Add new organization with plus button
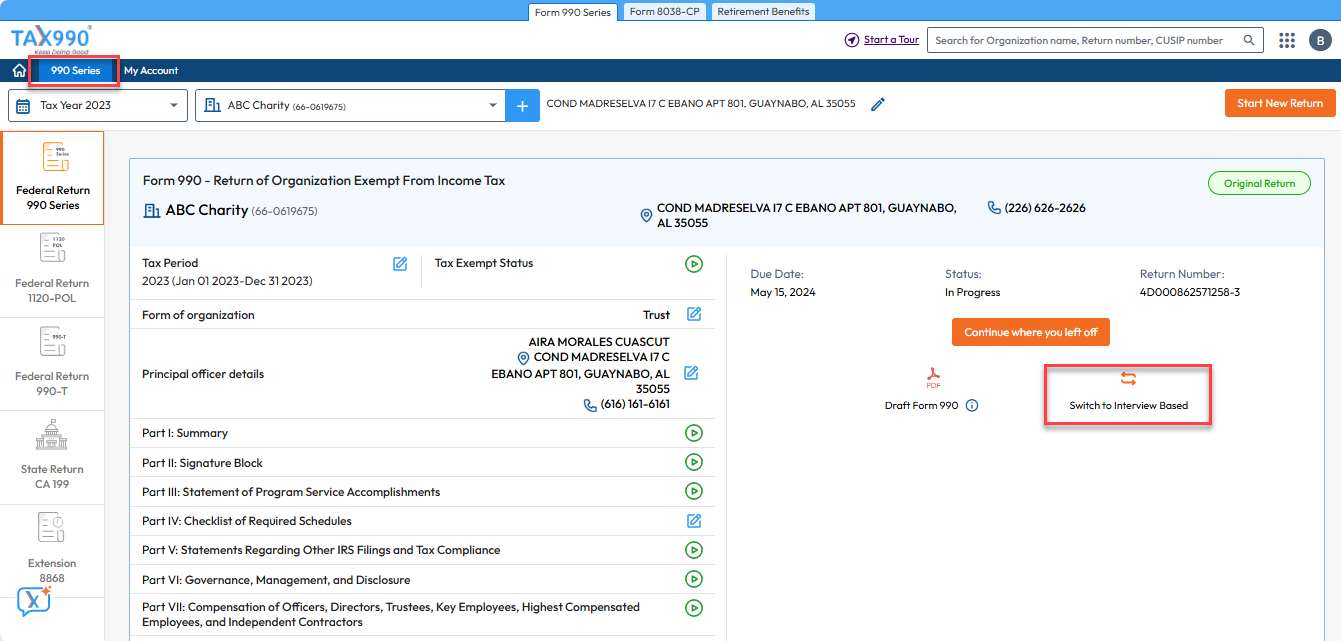 coord(522,105)
